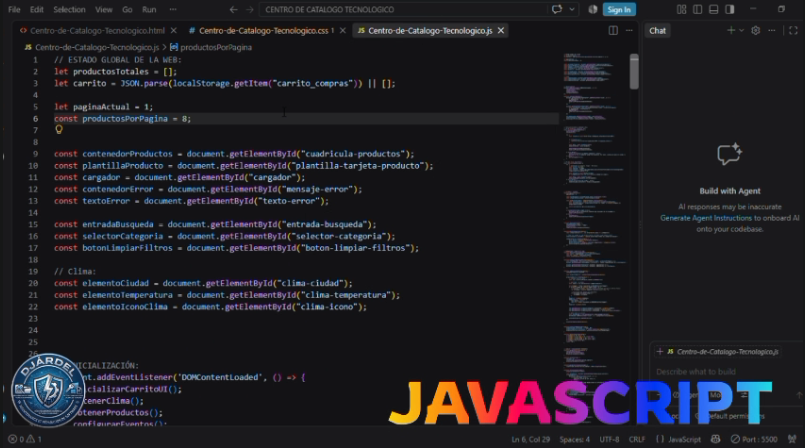Close the Centro-de-Catalogo-Tecnologico.html tab
The height and width of the screenshot is (448, 805).
pos(174,31)
